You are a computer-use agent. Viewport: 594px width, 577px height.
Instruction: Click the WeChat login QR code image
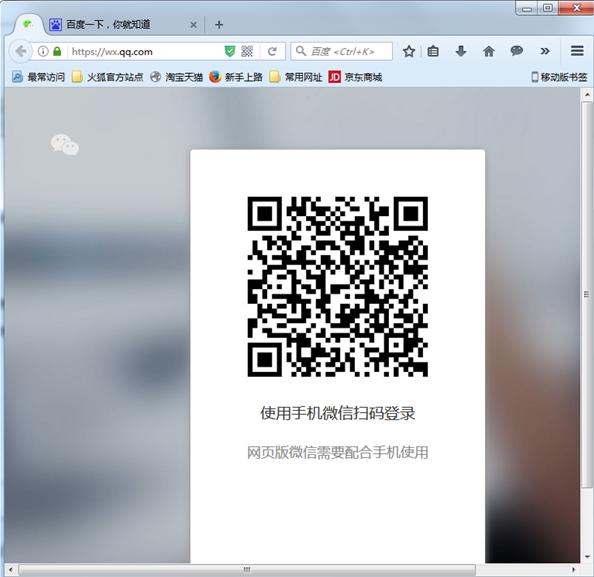[x=338, y=286]
